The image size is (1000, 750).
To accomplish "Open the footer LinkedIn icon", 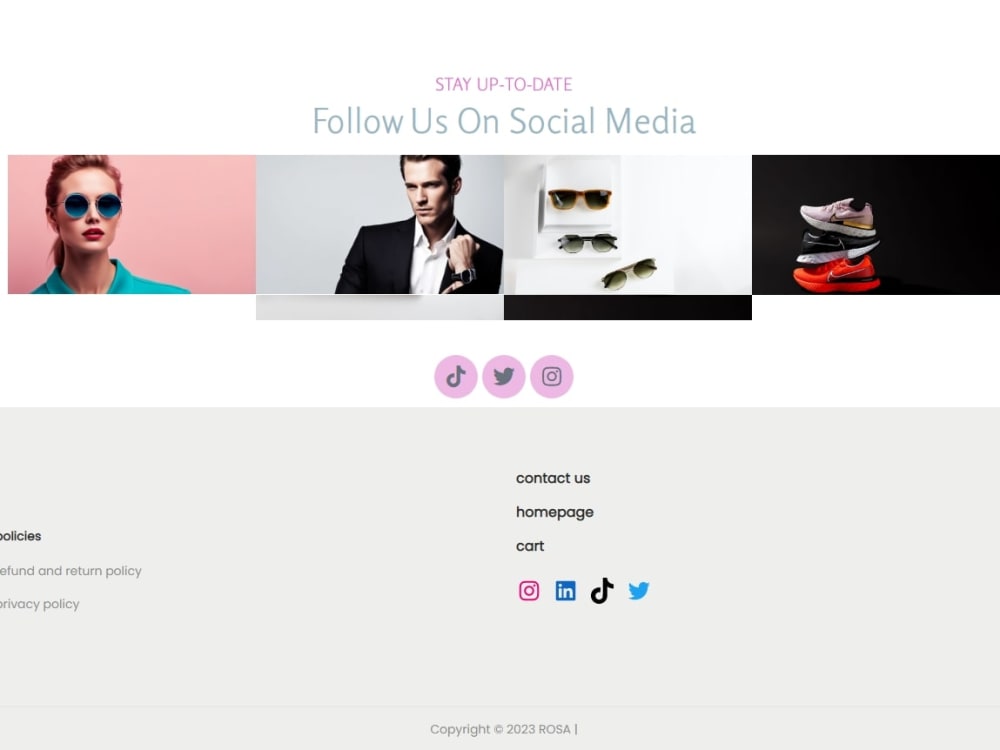I will coord(565,591).
